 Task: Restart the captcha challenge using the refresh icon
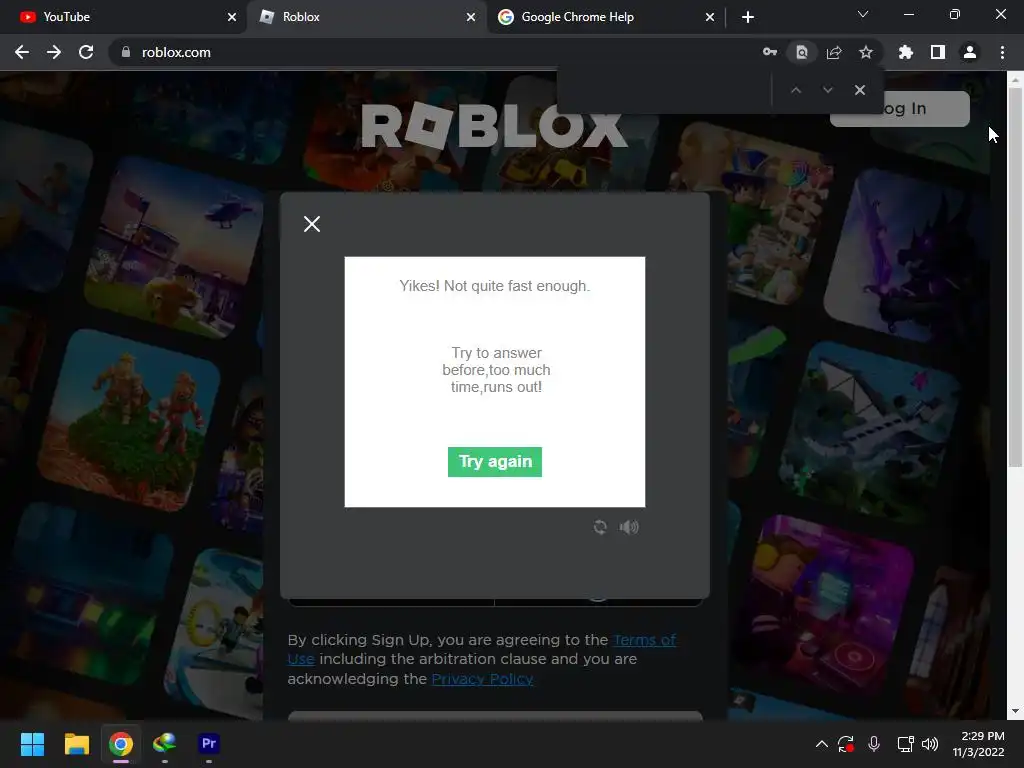[x=600, y=527]
